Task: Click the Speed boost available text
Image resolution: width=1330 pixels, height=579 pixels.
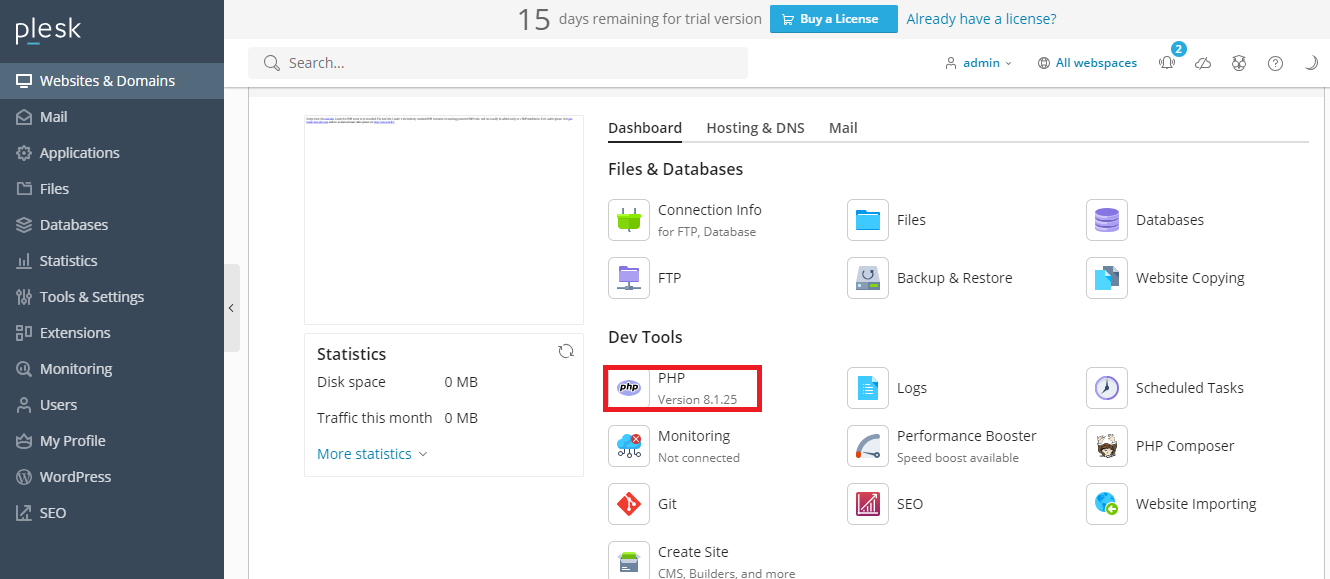Action: (958, 458)
